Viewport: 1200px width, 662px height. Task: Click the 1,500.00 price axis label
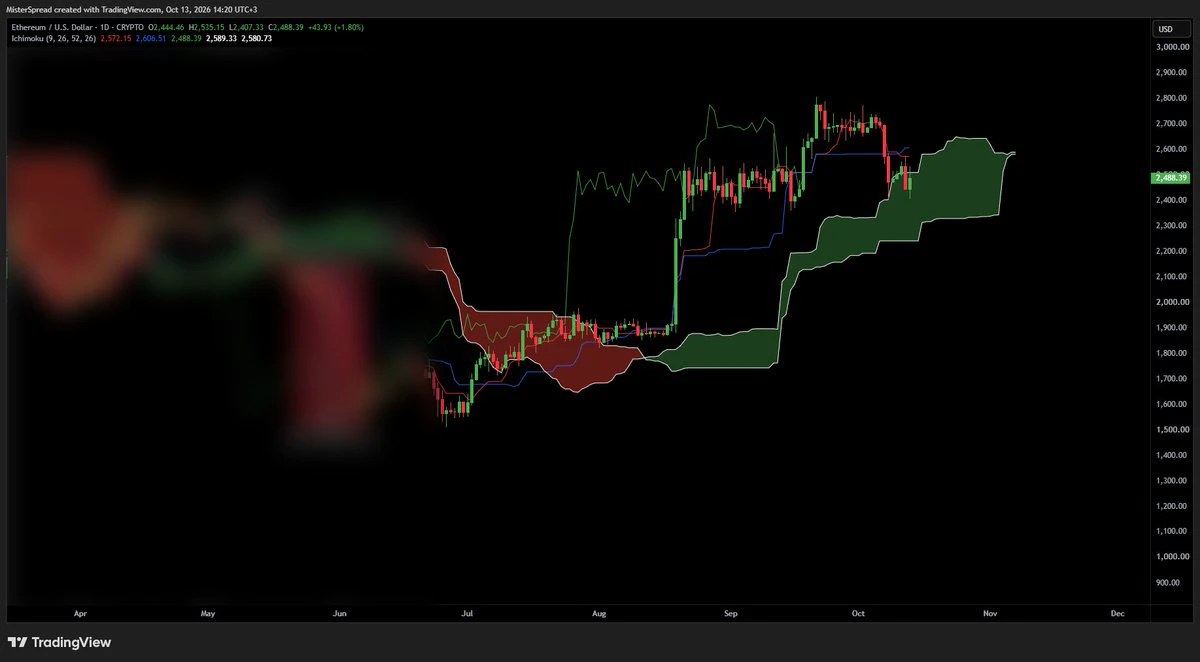[x=1171, y=429]
